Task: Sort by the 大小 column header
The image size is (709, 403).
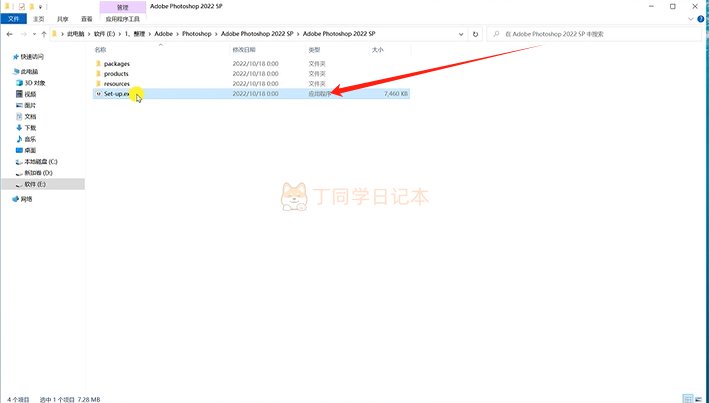Action: [378, 50]
